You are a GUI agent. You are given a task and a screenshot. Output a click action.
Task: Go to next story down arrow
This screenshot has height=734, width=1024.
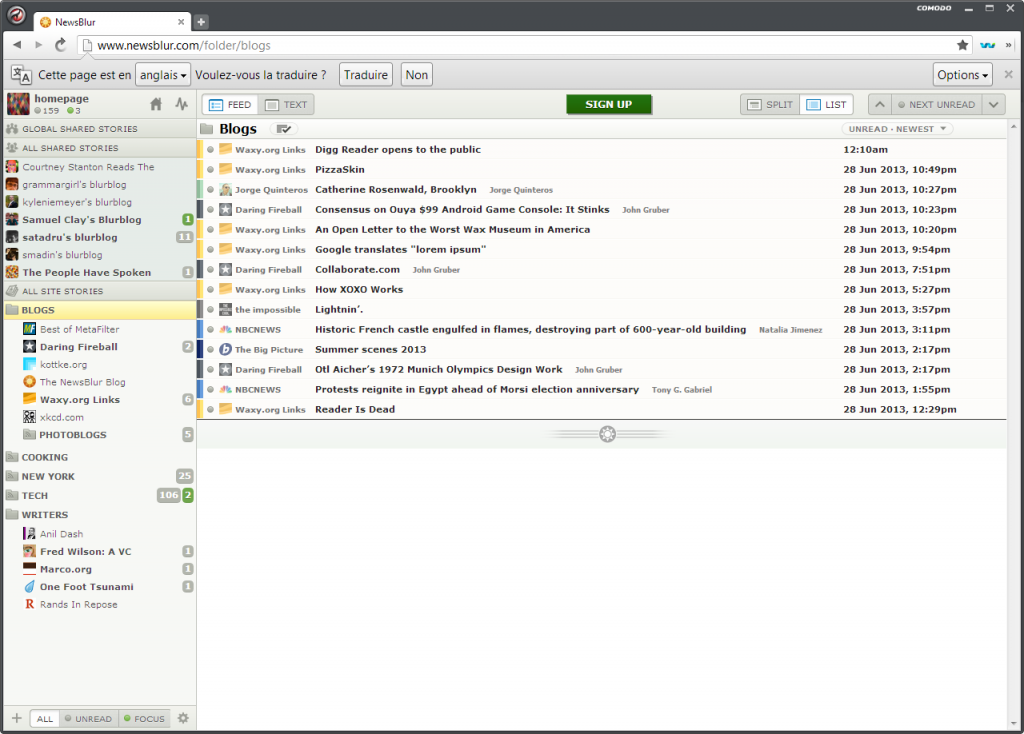tap(993, 104)
